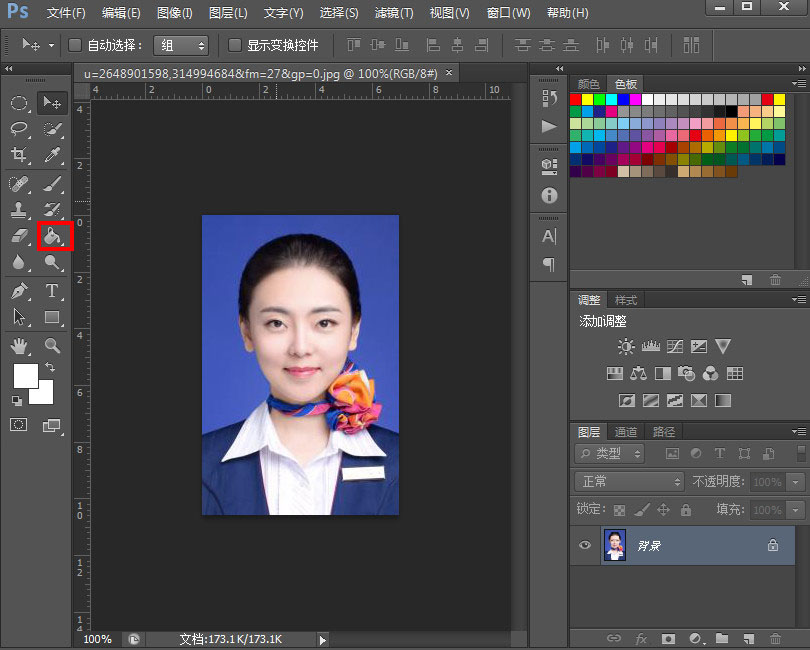Screen dimensions: 810x650
Task: Enable the 显示变换控件 checkbox
Action: 235,45
